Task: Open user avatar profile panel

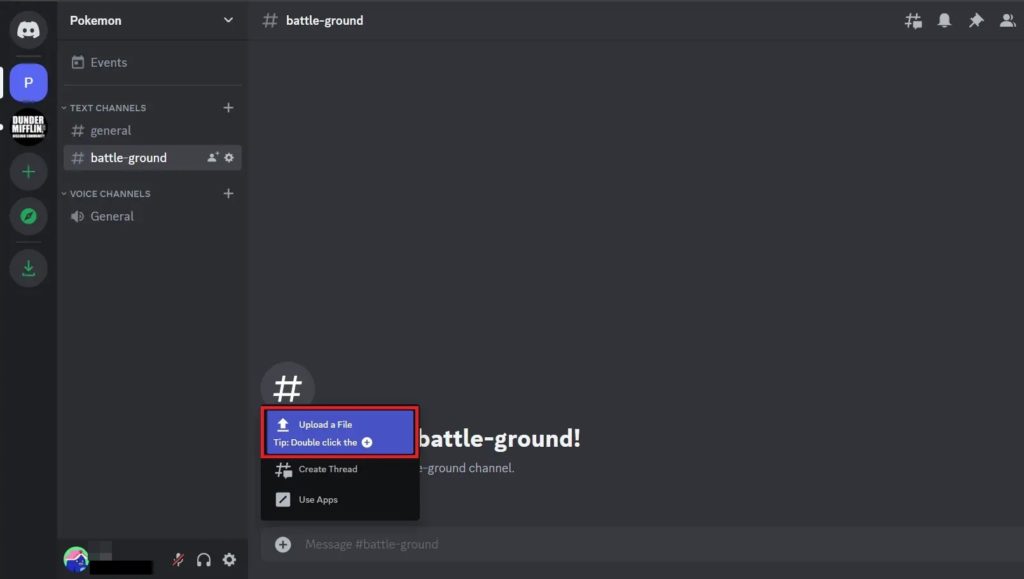Action: pyautogui.click(x=76, y=559)
